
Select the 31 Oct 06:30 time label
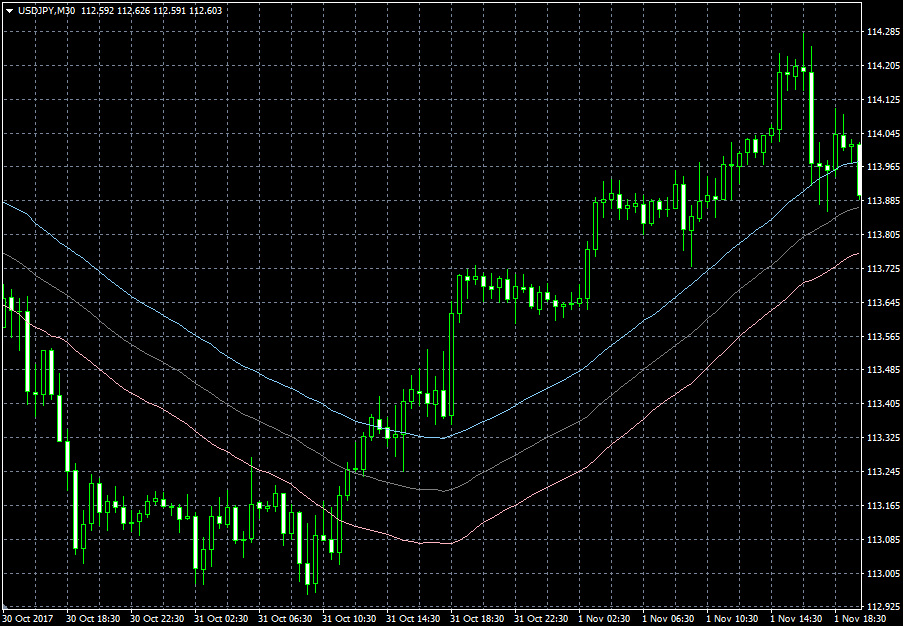pos(284,618)
